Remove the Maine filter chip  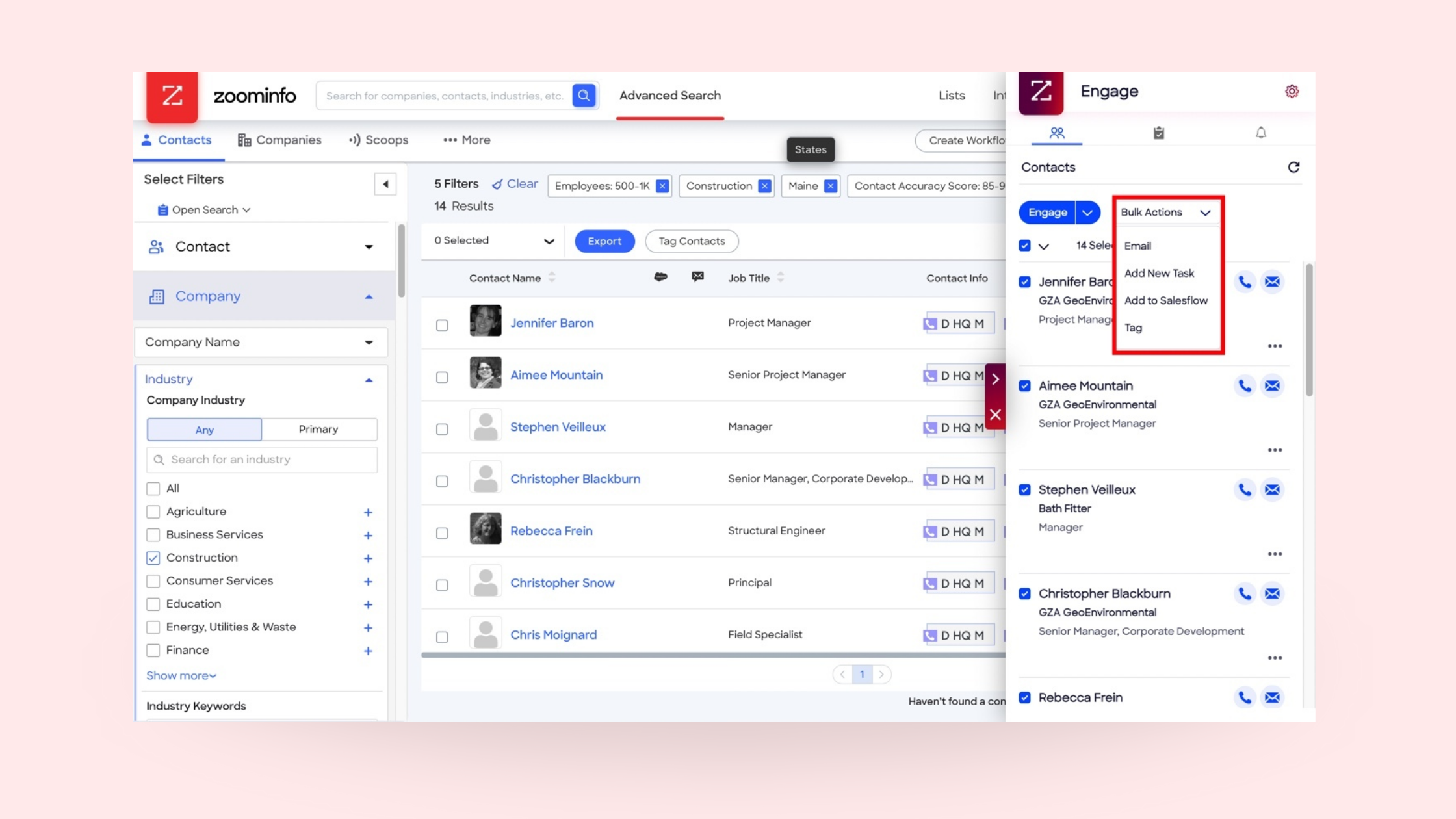[x=830, y=187]
